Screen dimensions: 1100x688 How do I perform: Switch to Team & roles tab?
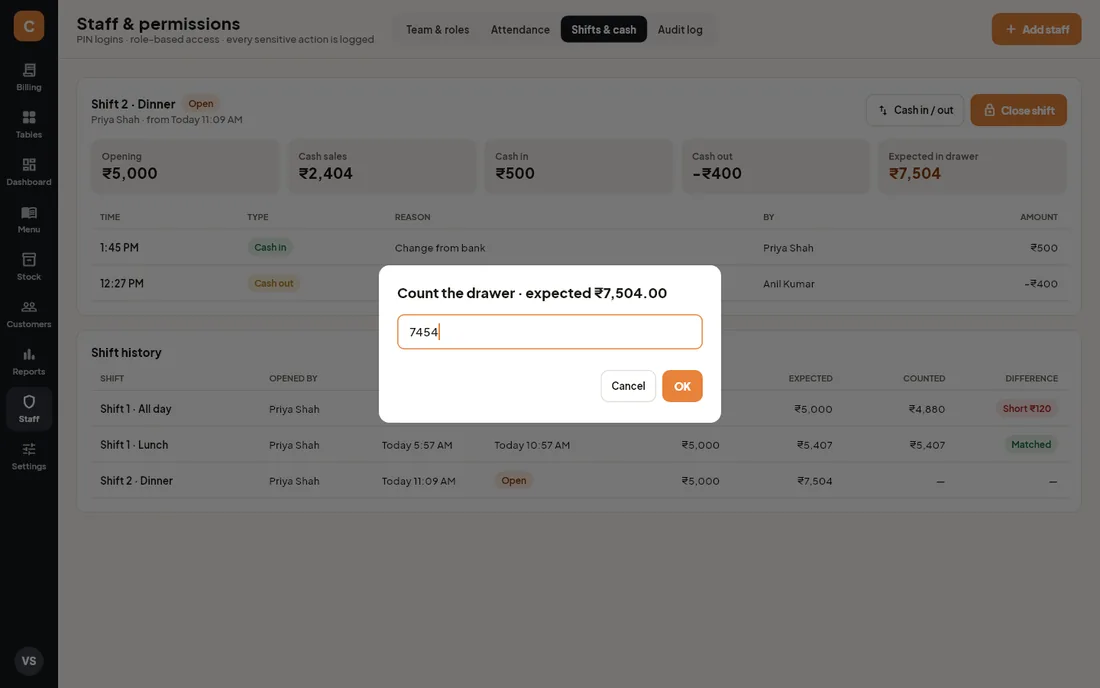tap(437, 29)
